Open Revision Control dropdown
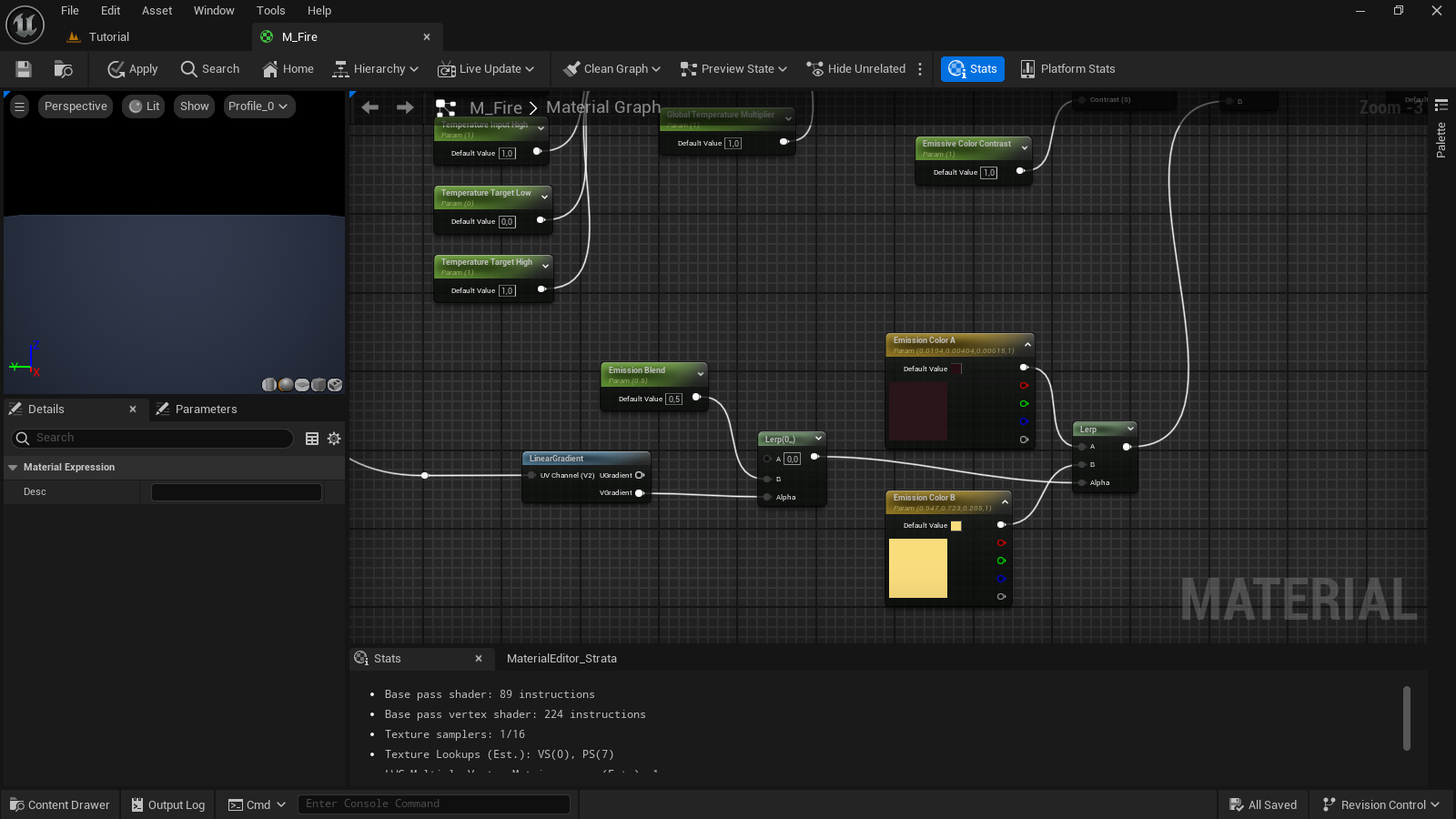The image size is (1456, 819). [x=1381, y=804]
